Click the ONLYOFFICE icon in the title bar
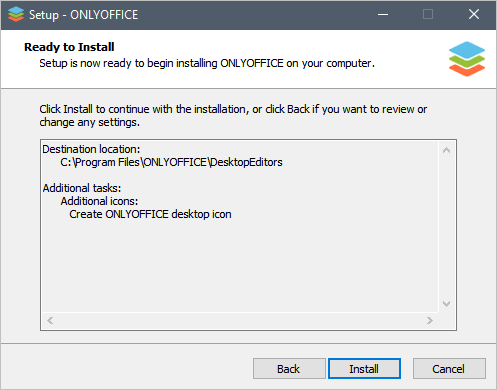The height and width of the screenshot is (390, 497). (x=16, y=14)
